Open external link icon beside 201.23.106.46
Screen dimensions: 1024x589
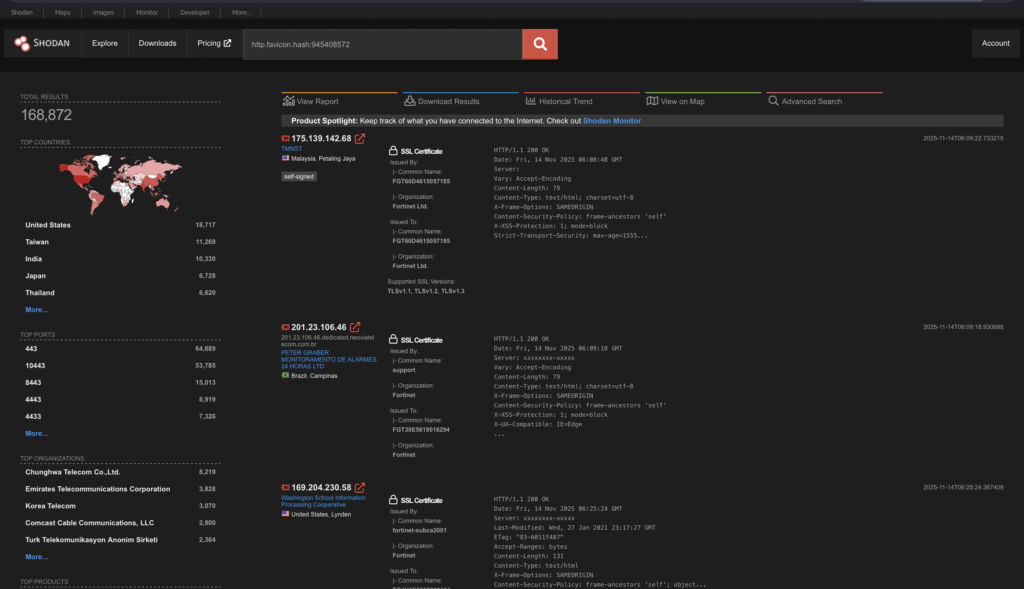tap(355, 327)
